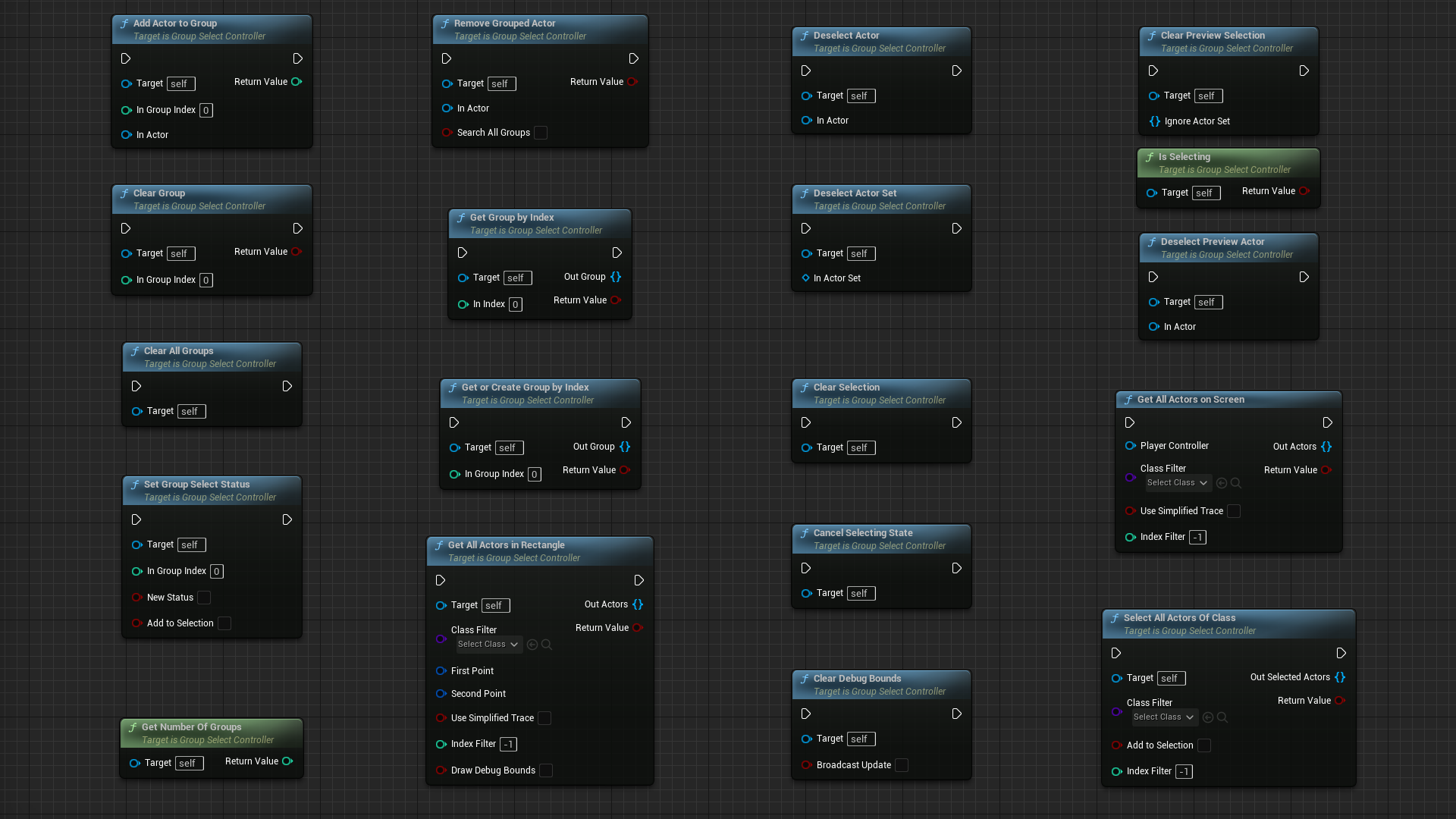The height and width of the screenshot is (819, 1456).
Task: Click the In Actor Set pin on Deselect Actor Set
Action: [805, 278]
